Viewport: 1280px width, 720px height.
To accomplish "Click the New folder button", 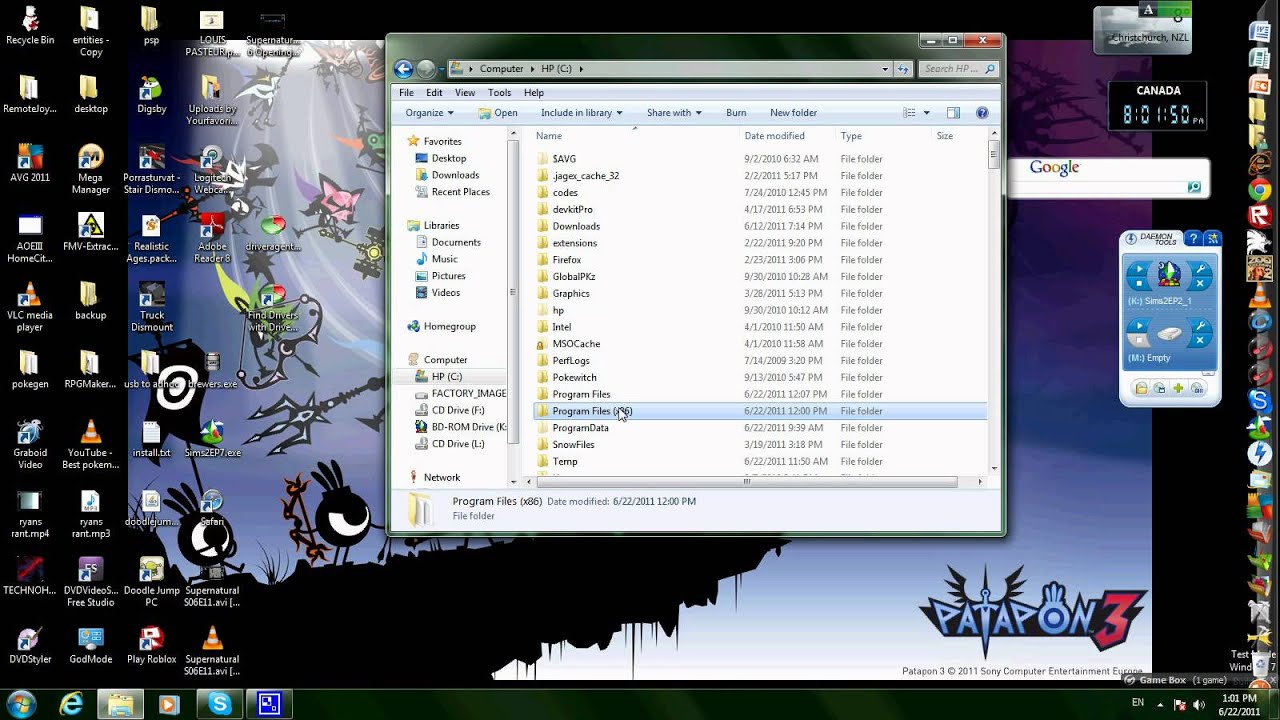I will [x=793, y=113].
